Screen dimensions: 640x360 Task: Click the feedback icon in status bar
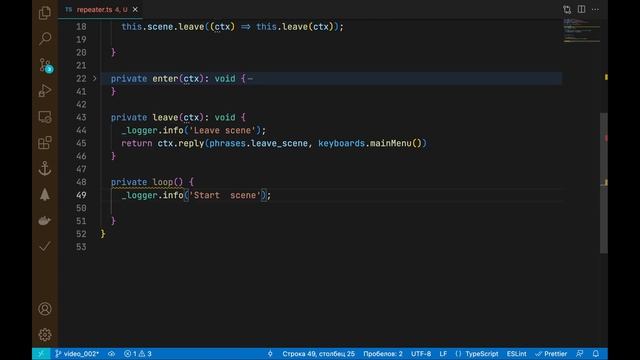click(x=580, y=354)
